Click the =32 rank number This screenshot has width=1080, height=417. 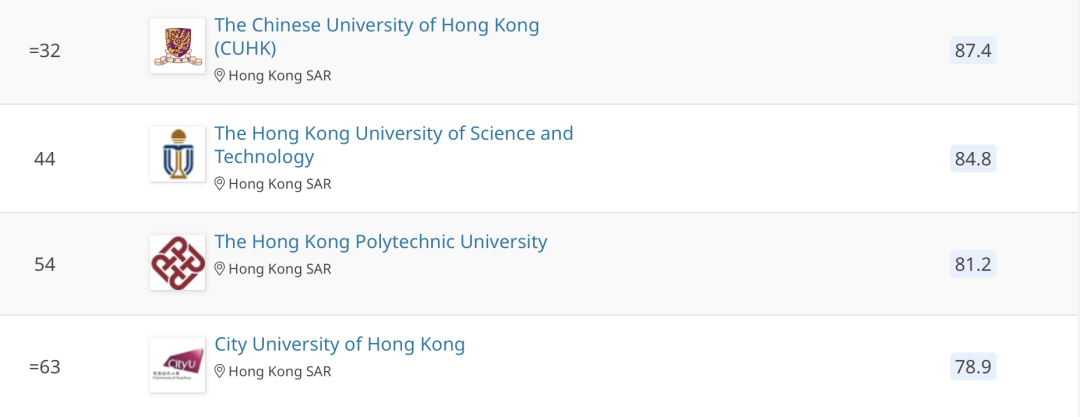(x=45, y=50)
